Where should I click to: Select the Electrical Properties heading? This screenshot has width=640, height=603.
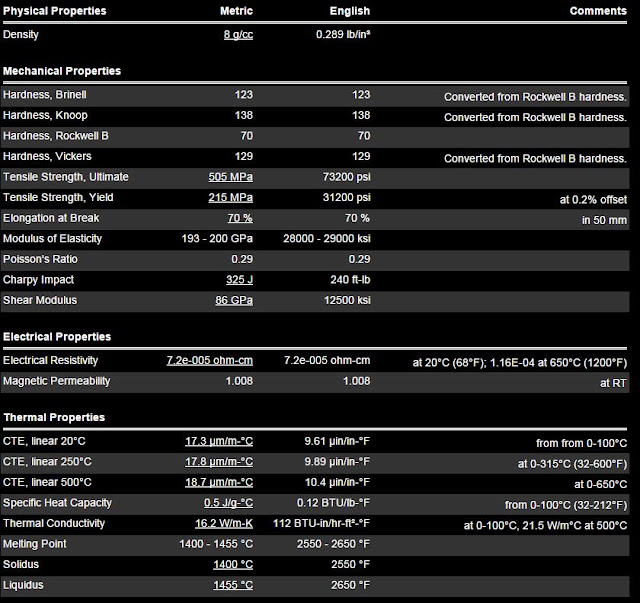coord(57,337)
